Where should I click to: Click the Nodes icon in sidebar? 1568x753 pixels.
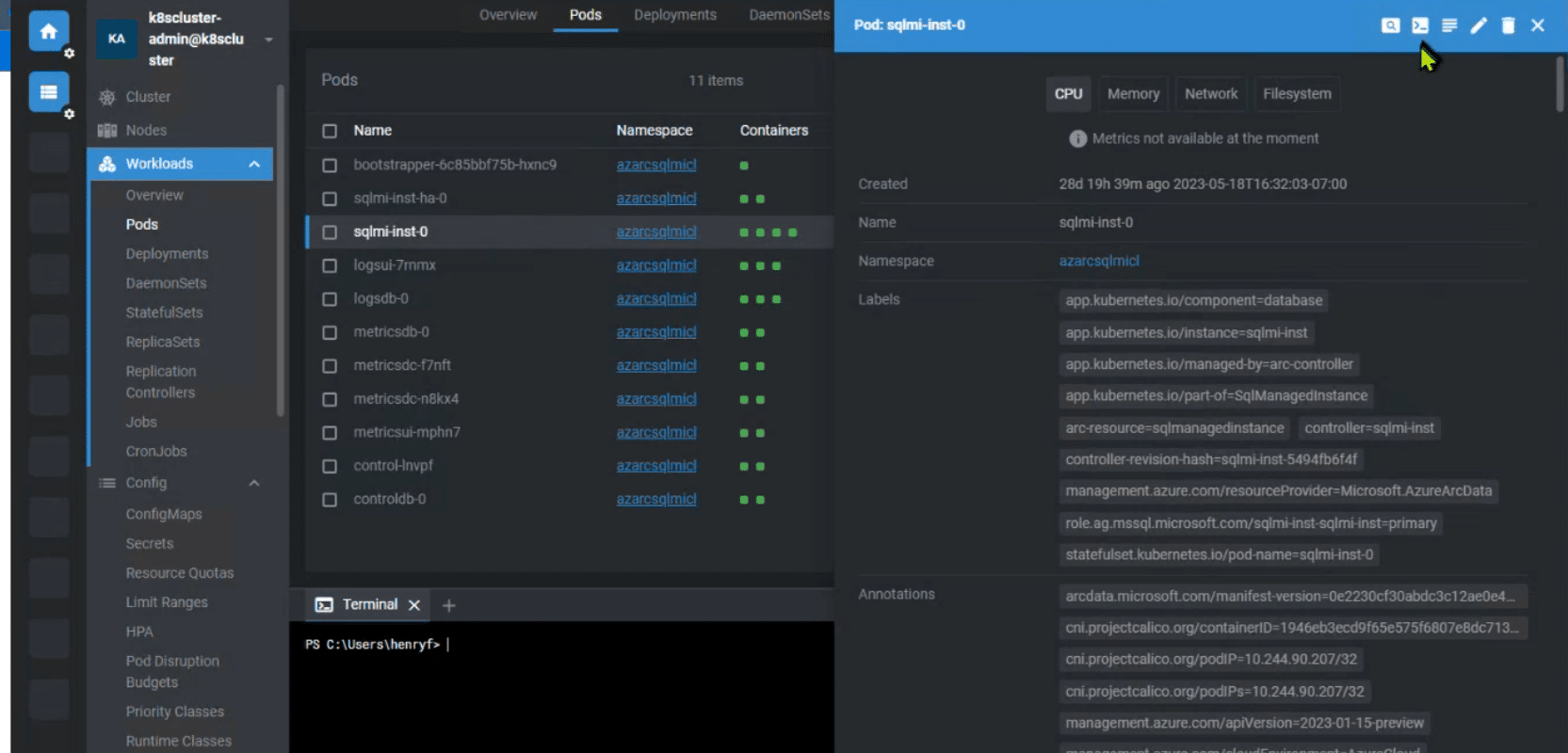(107, 131)
